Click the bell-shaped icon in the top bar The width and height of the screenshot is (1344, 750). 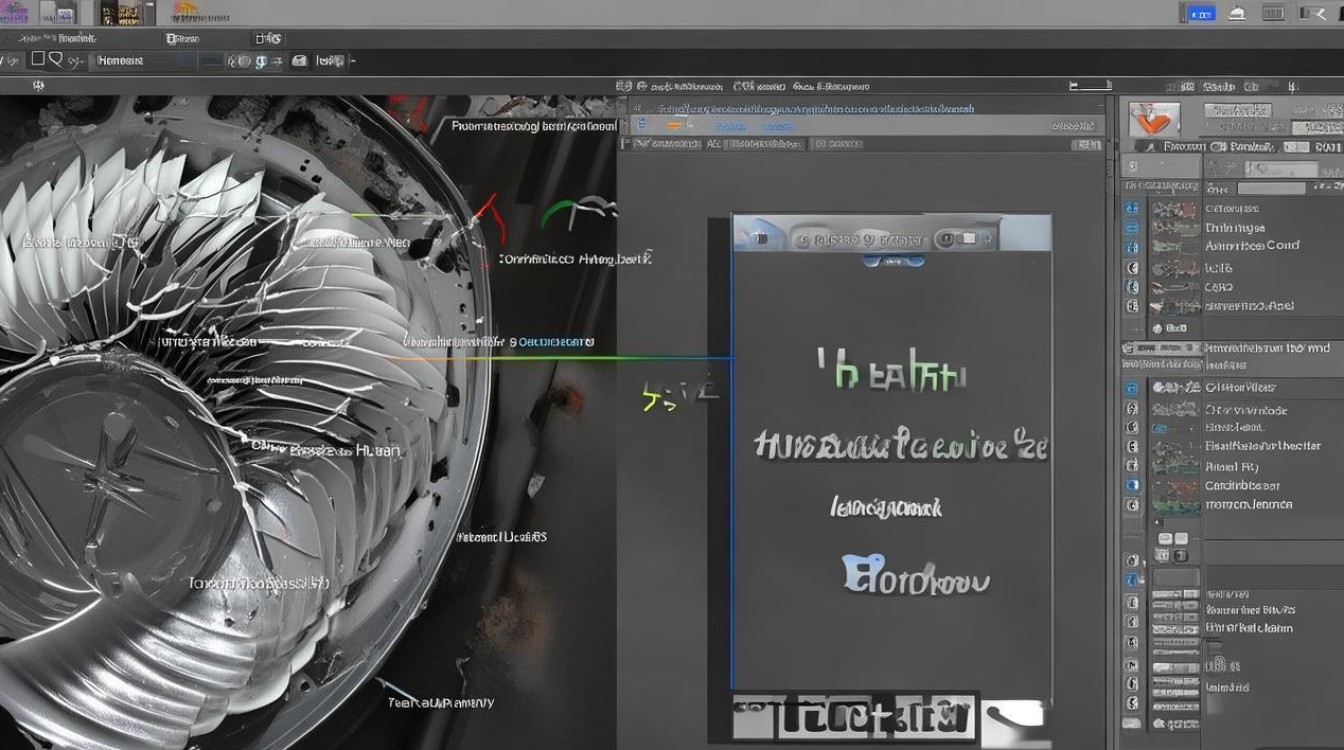tap(1237, 13)
